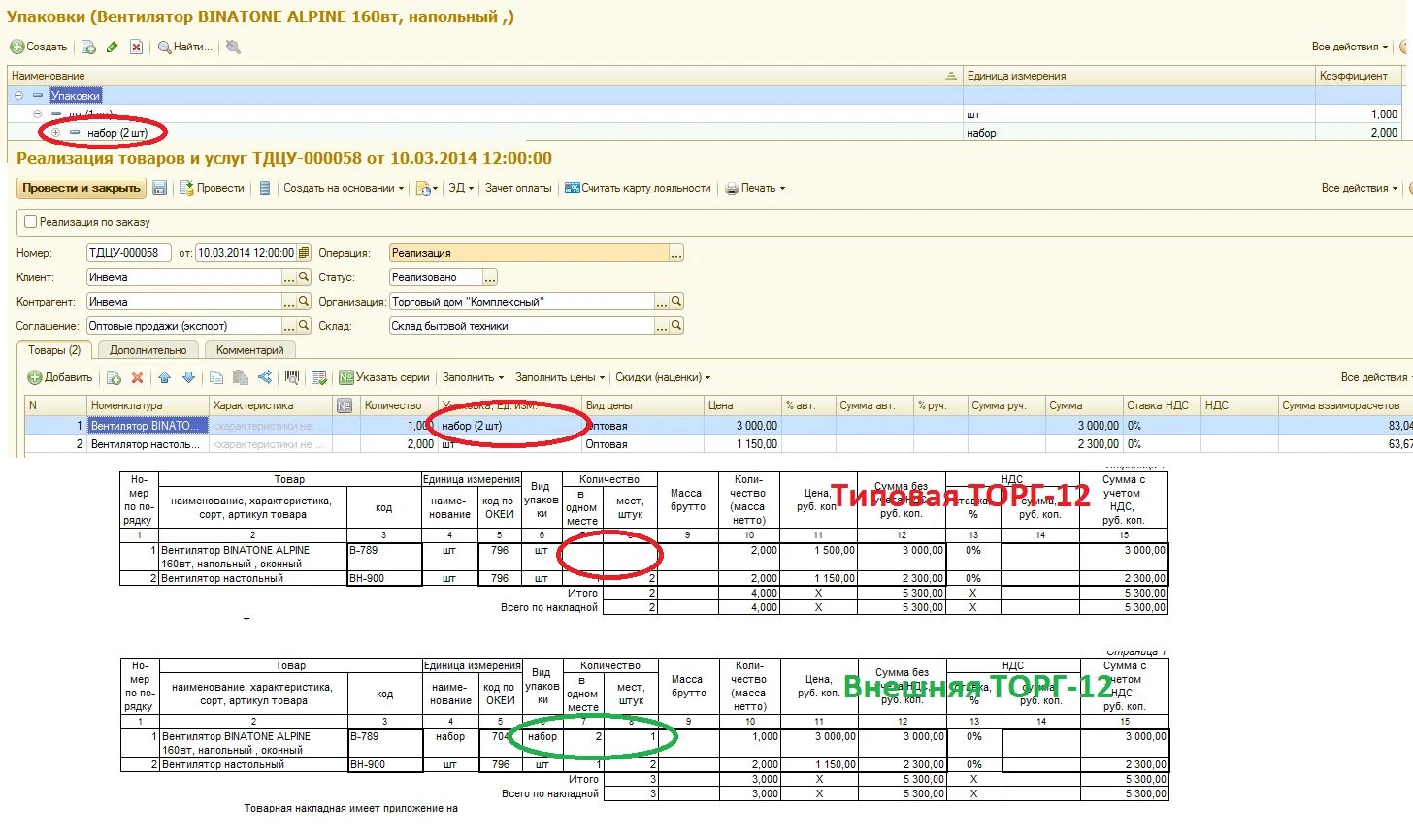
Task: Open Все действия menu in Упаковки window
Action: coord(1350,47)
